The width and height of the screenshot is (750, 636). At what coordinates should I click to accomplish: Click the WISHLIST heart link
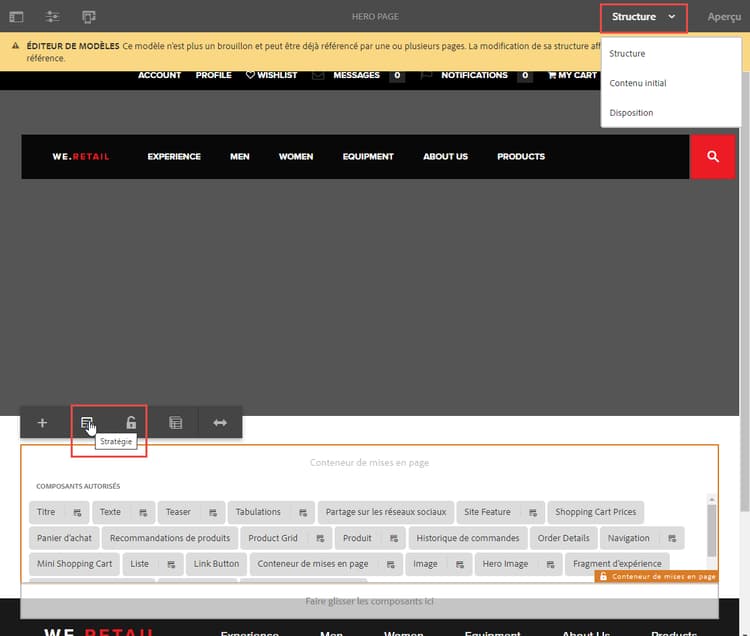coord(271,75)
